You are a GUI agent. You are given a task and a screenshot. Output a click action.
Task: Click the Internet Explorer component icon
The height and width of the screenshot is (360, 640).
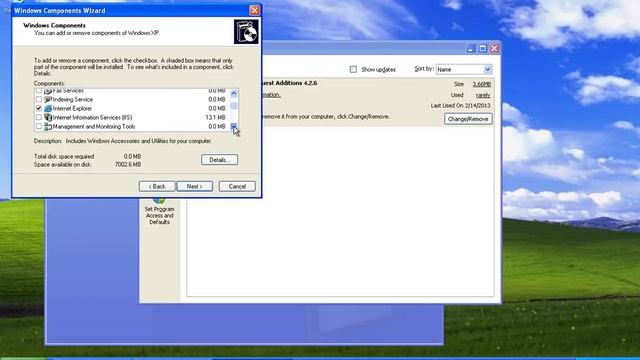pyautogui.click(x=48, y=108)
